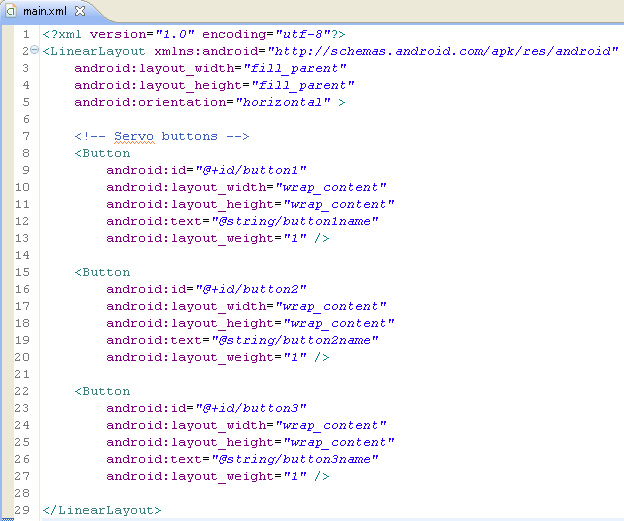This screenshot has width=624, height=521.
Task: Close the main.xml tab
Action: pyautogui.click(x=80, y=11)
